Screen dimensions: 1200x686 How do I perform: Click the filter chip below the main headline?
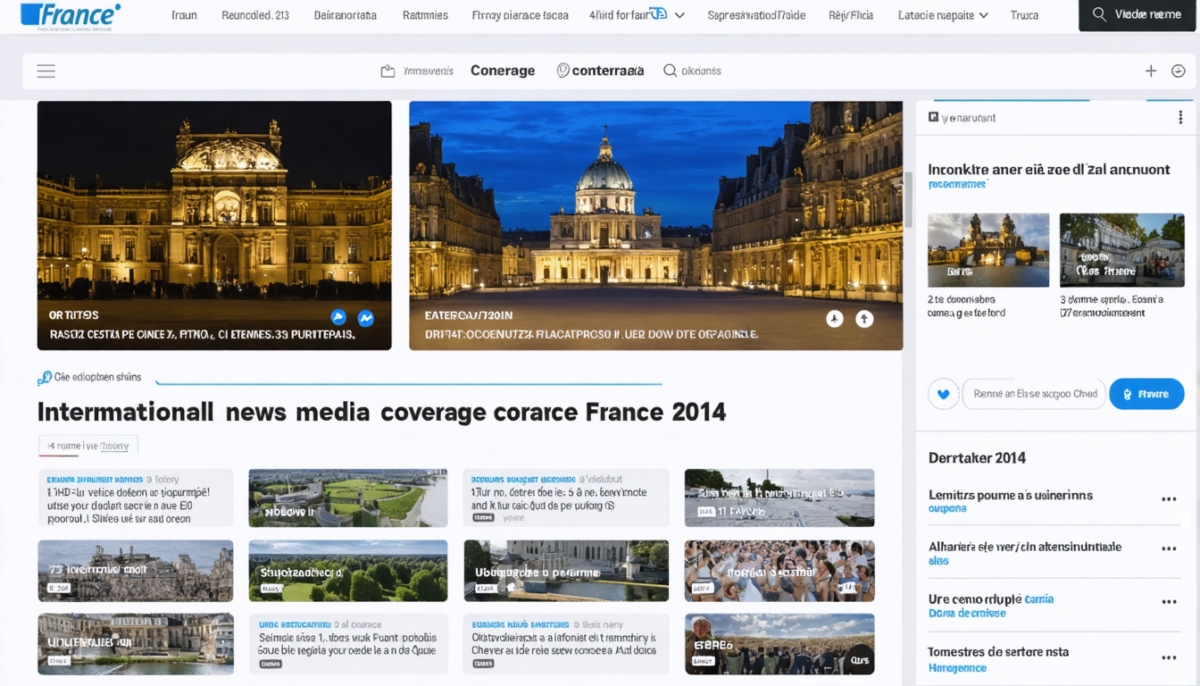pyautogui.click(x=88, y=445)
